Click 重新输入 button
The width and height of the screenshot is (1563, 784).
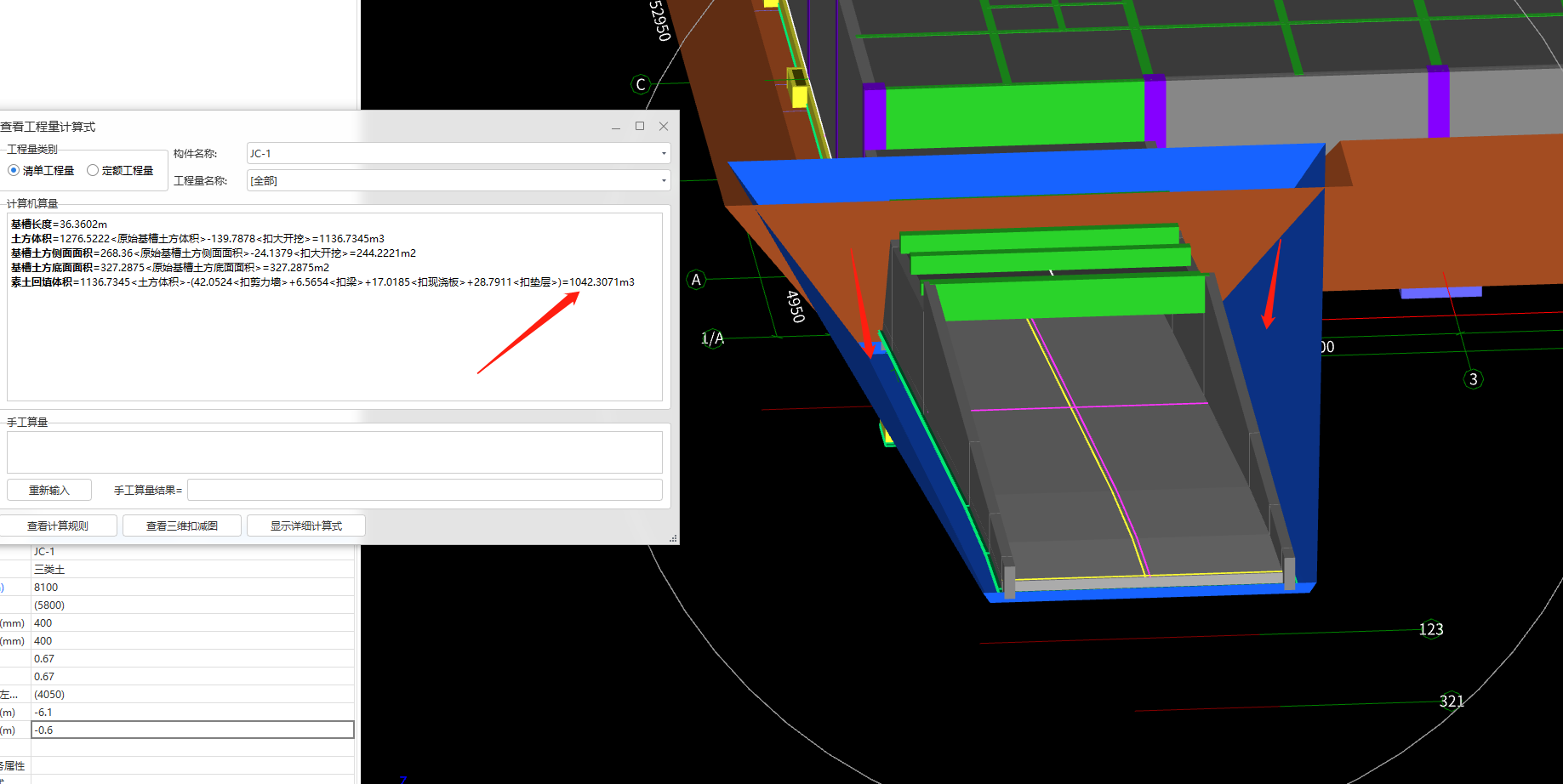pos(49,490)
